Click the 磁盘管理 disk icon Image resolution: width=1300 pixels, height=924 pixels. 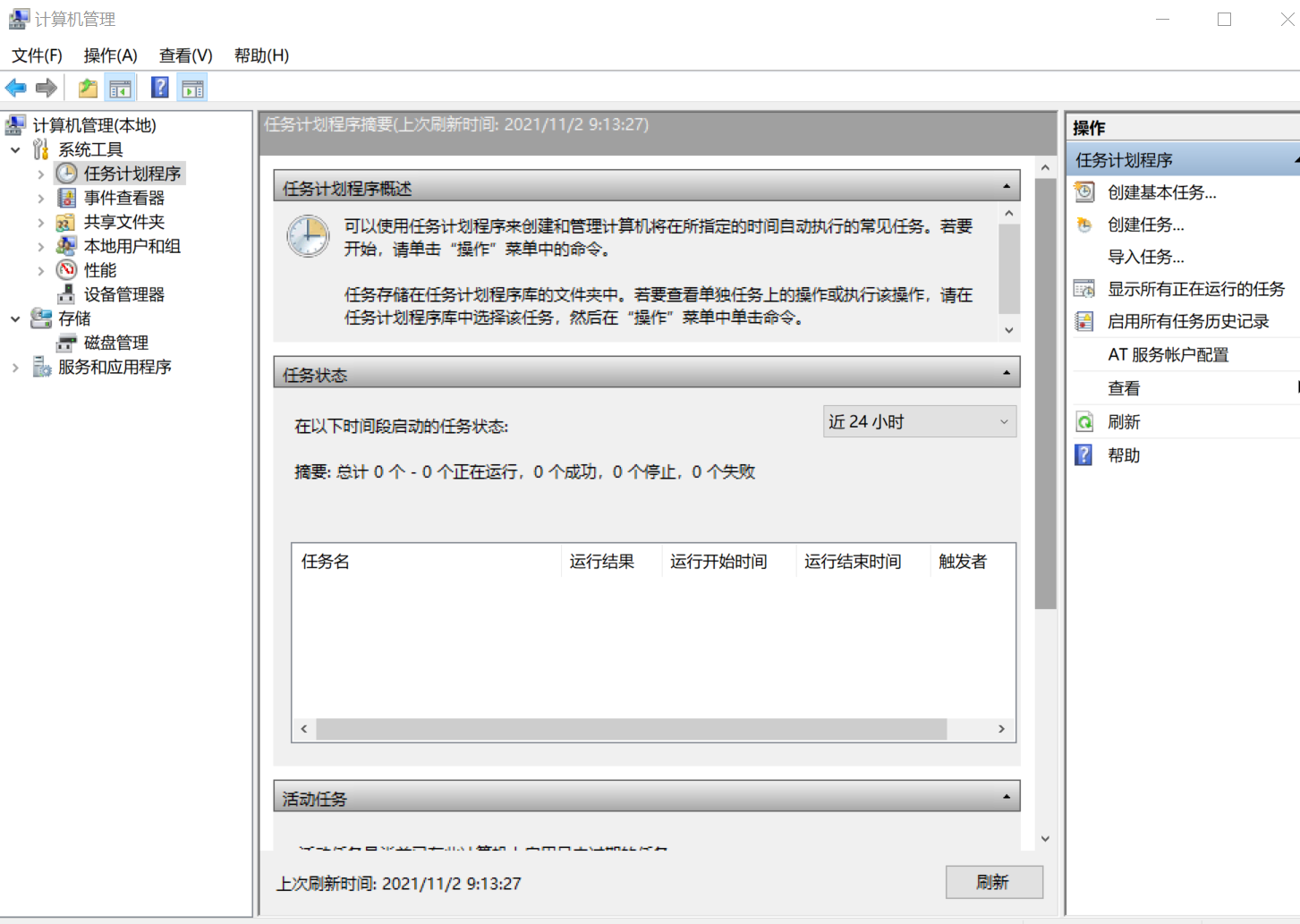click(66, 343)
